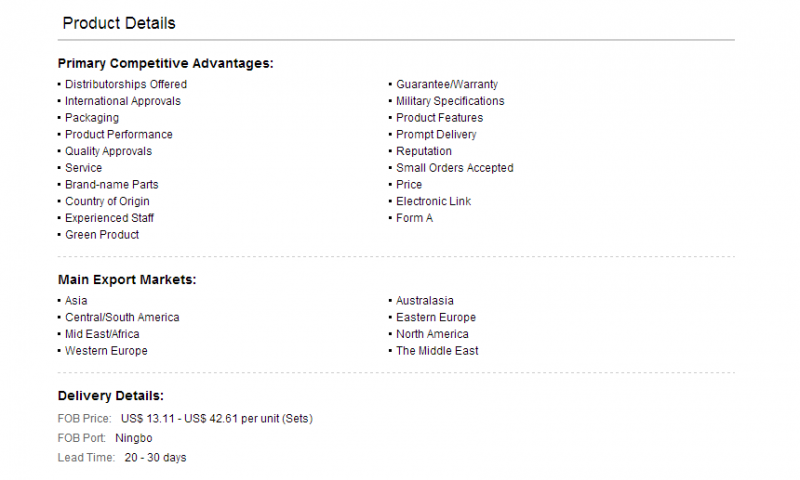The image size is (800, 480).
Task: Click Main Export Markets heading
Action: (127, 280)
